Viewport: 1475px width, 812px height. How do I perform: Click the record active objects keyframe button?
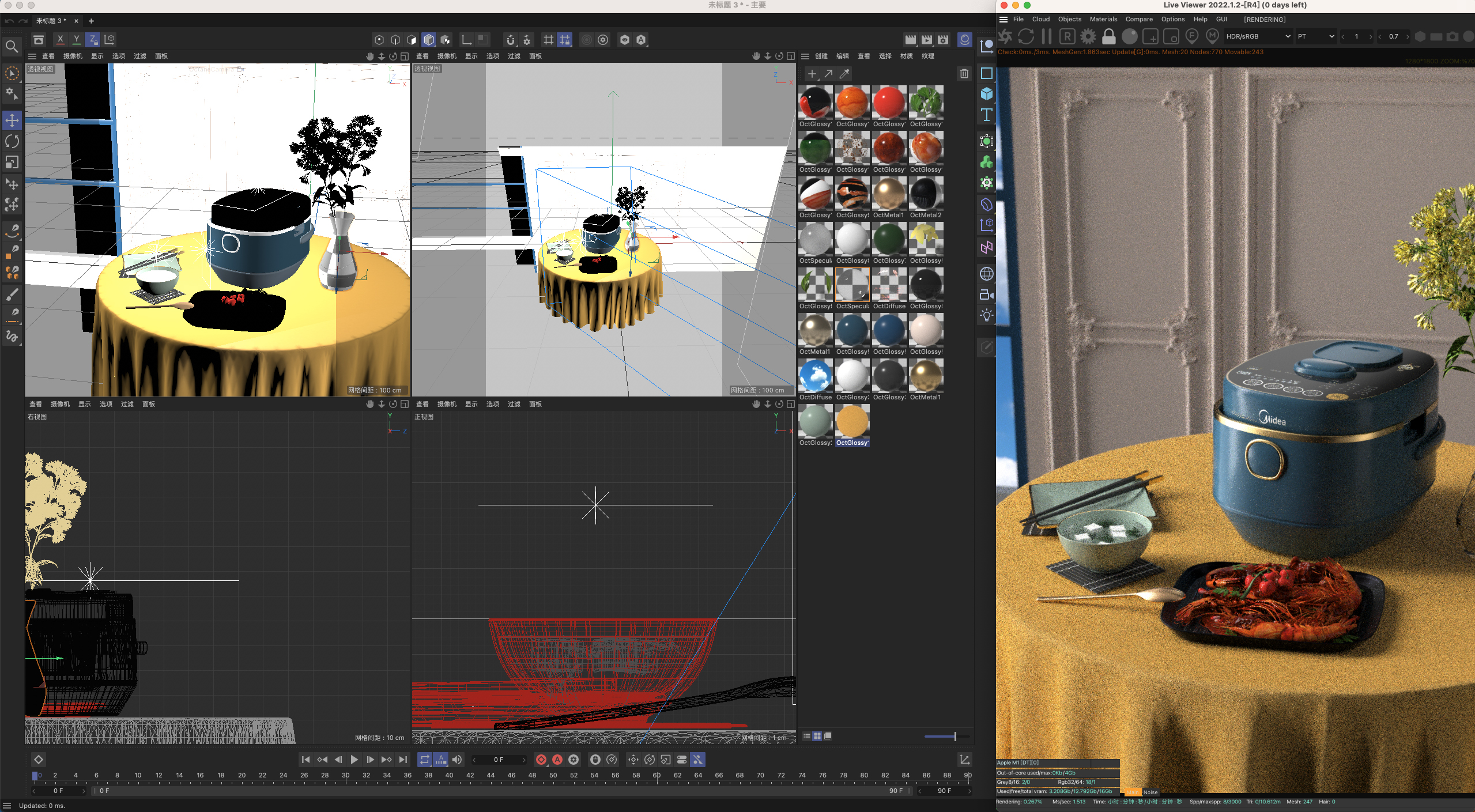coord(541,760)
